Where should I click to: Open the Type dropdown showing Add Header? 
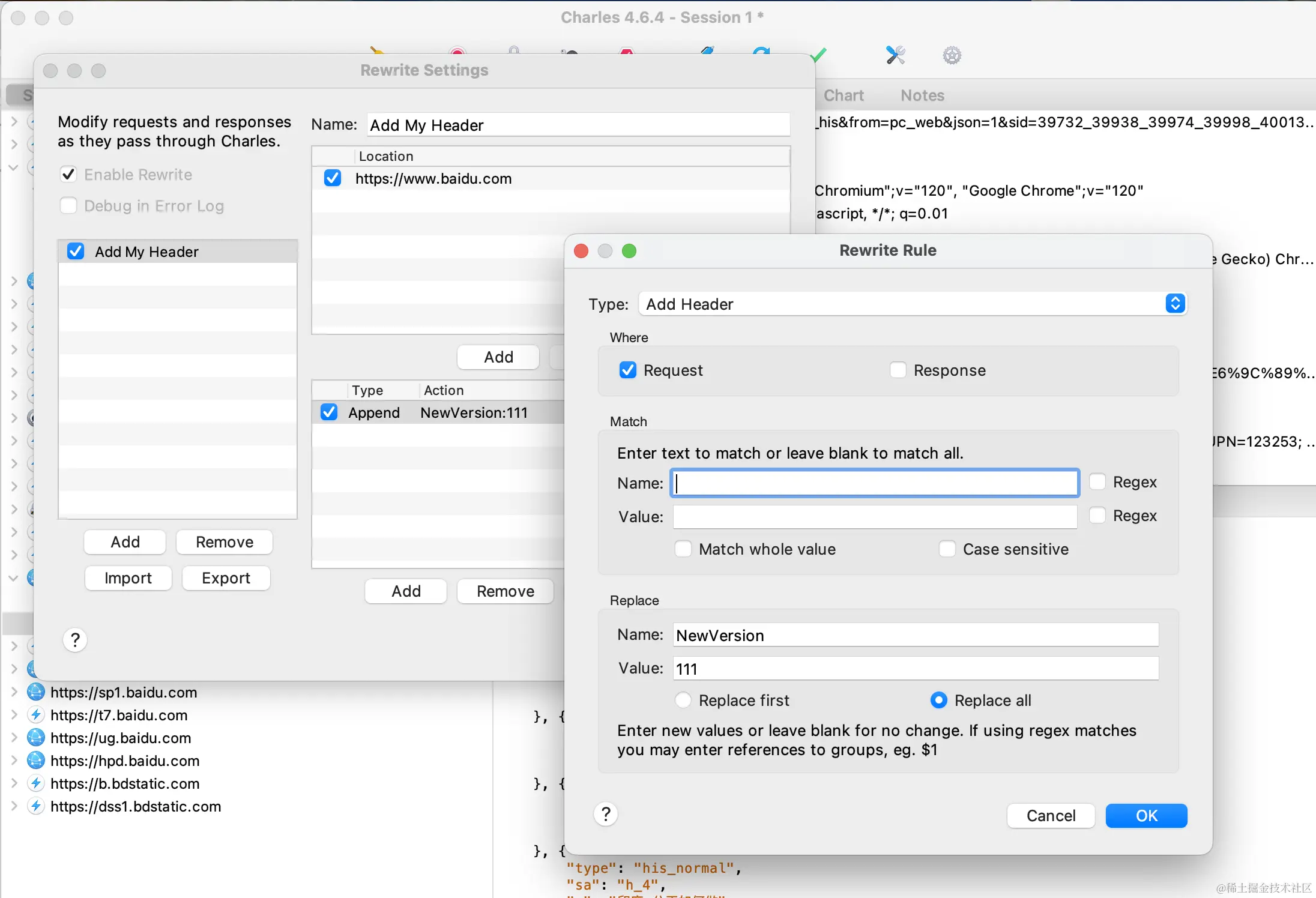913,304
